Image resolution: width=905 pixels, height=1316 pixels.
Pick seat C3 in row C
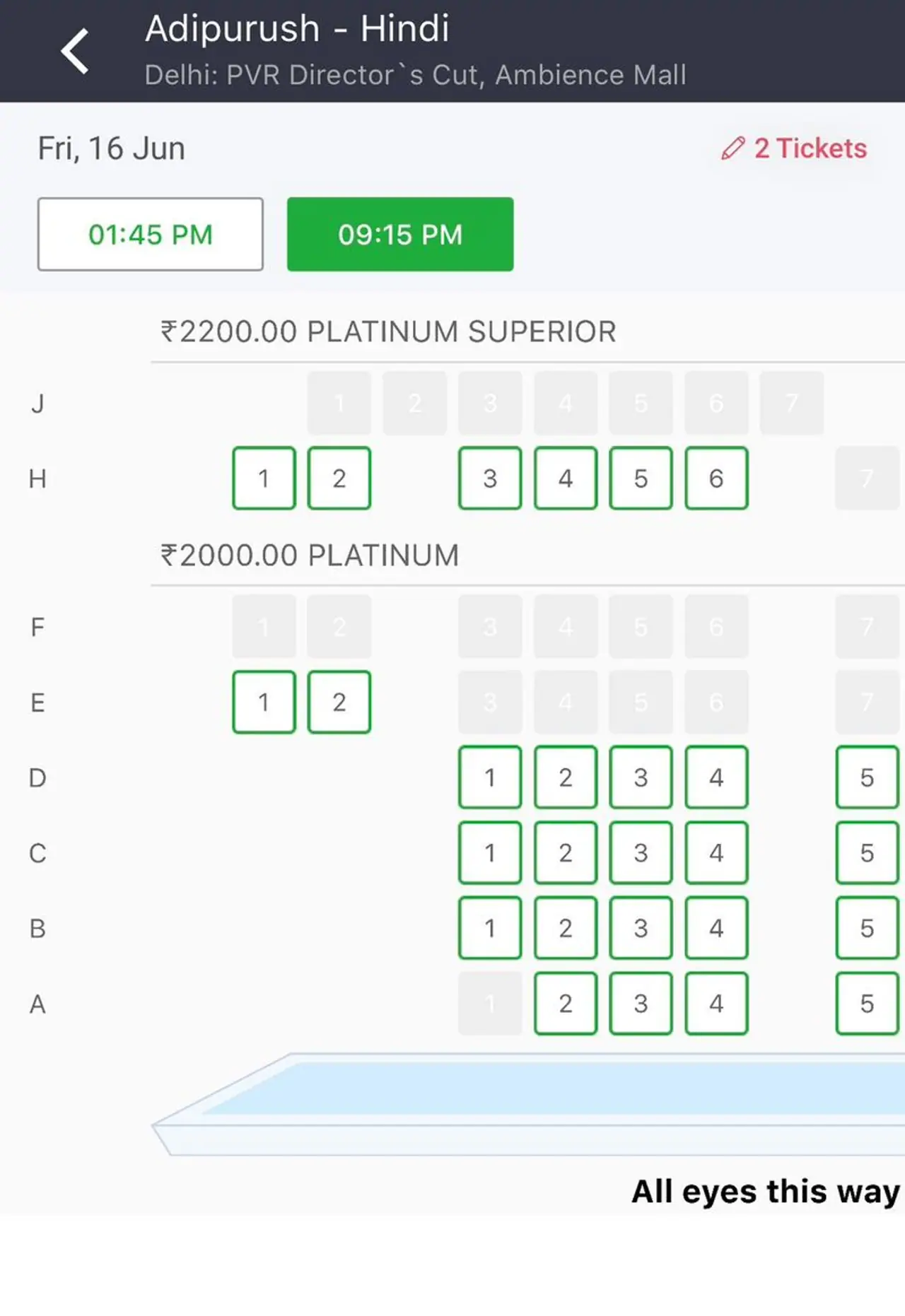pos(641,853)
